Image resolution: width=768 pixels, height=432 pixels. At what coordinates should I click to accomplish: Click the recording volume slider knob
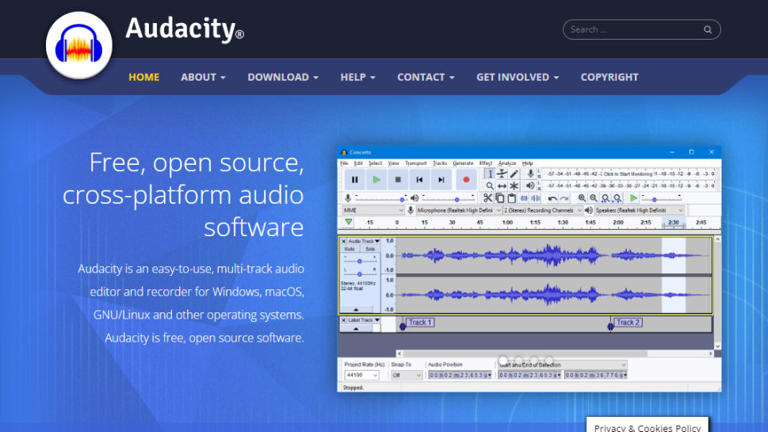pyautogui.click(x=402, y=199)
